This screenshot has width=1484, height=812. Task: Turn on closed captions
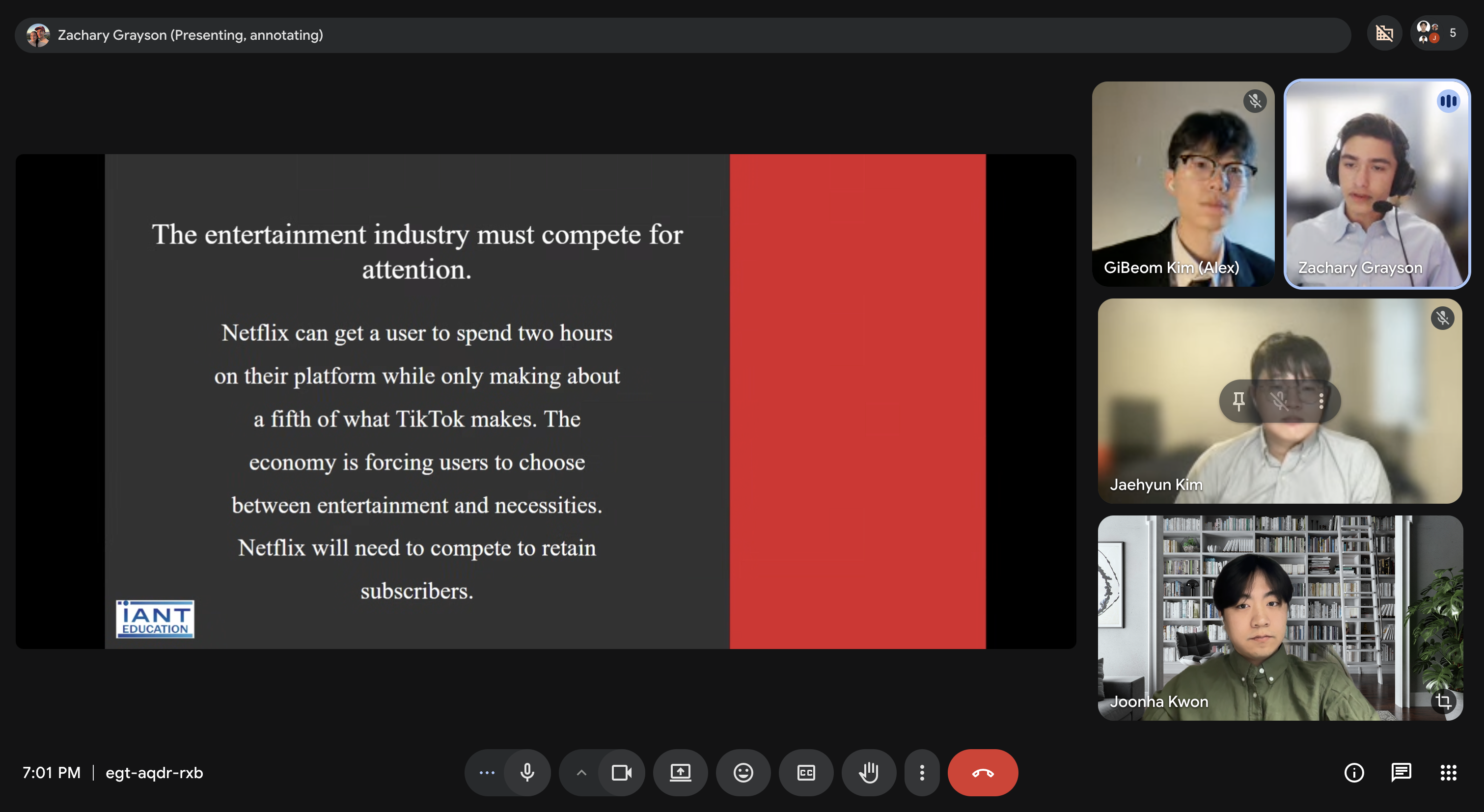click(x=806, y=772)
